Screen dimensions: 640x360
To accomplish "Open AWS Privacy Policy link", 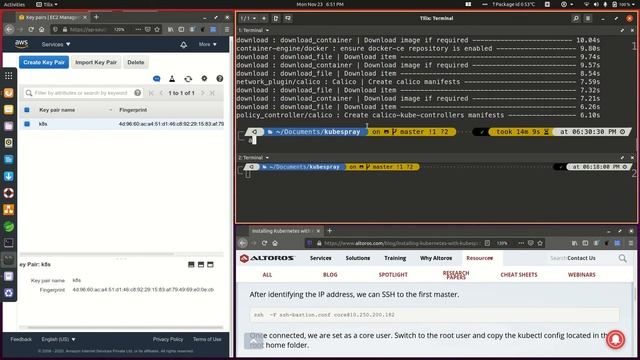I will 168,339.
